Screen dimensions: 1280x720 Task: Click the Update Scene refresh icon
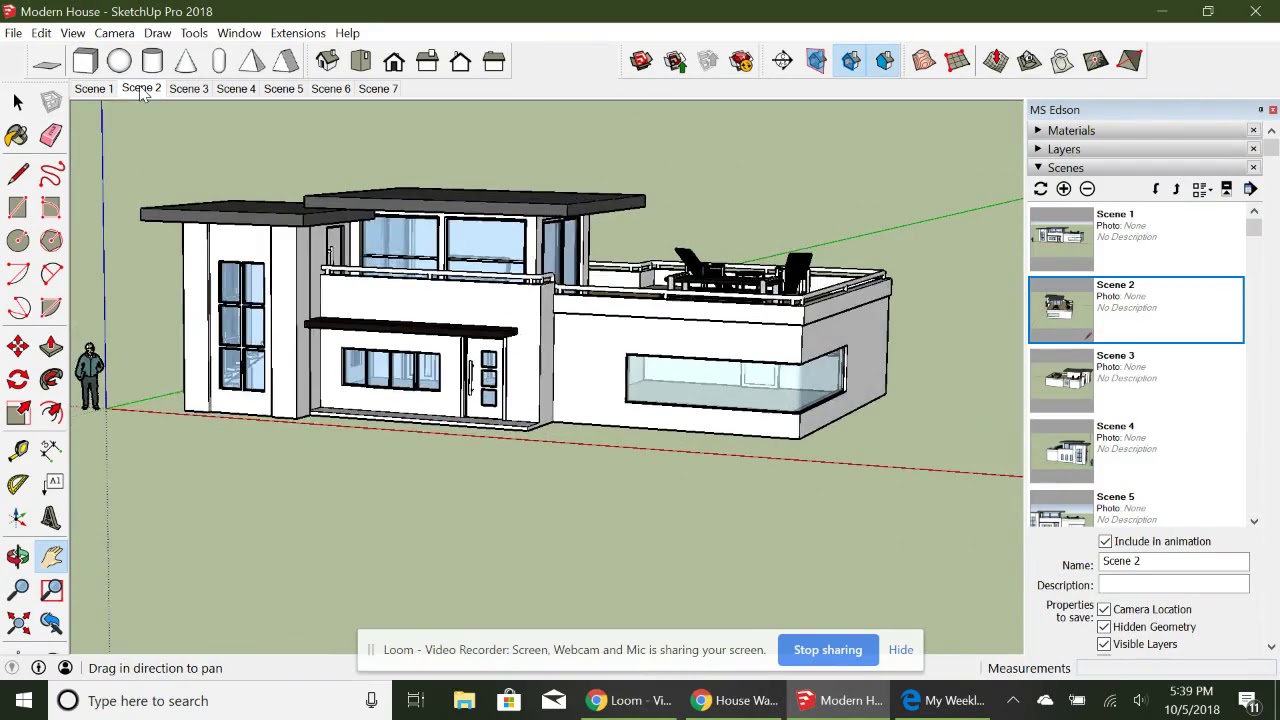1040,189
